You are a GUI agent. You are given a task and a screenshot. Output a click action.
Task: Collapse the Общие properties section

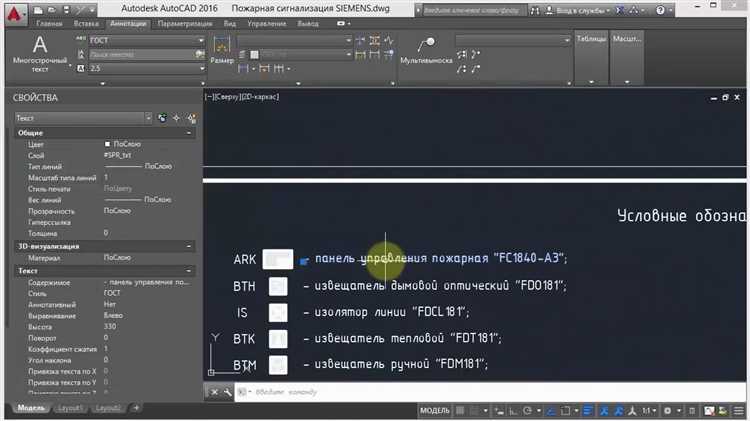tap(189, 133)
